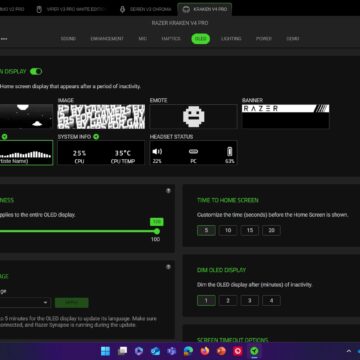Select the For Gamers By Gamers image thumbnail

point(101,116)
